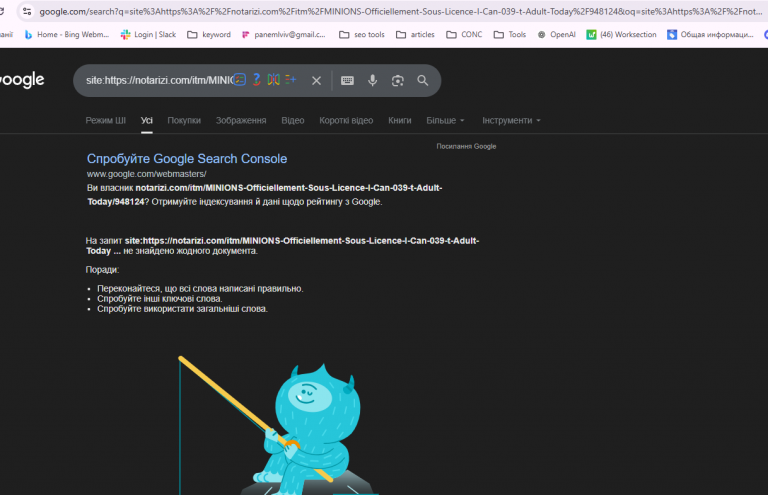Click the browser address bar URL
The width and height of the screenshot is (768, 495).
[401, 11]
